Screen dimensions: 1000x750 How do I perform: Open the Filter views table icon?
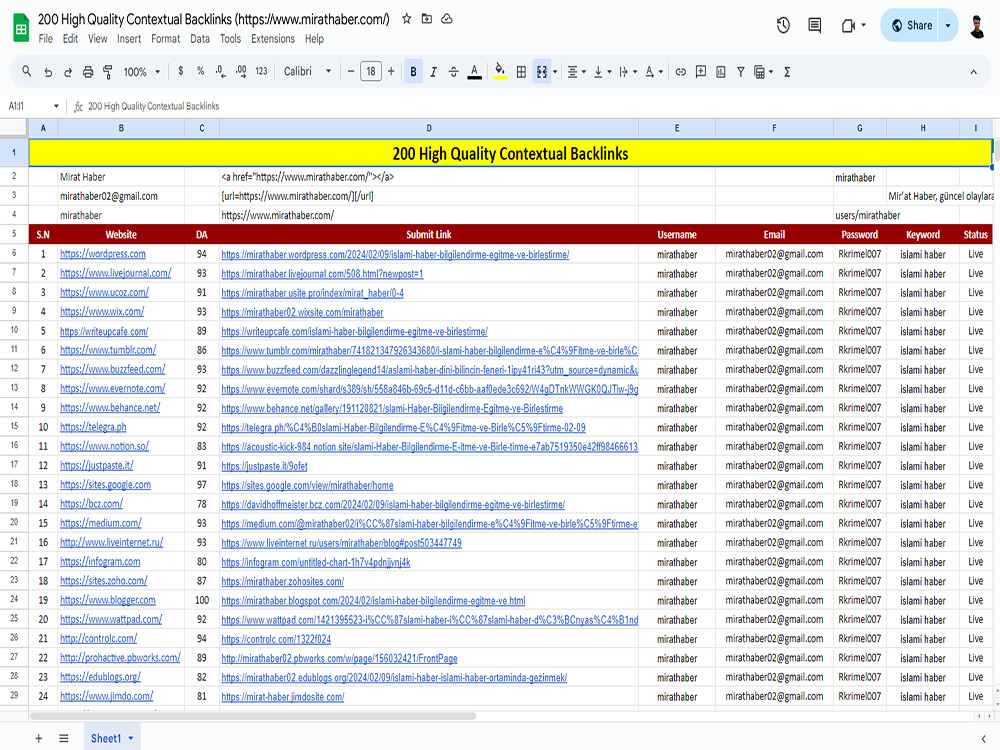[x=763, y=72]
